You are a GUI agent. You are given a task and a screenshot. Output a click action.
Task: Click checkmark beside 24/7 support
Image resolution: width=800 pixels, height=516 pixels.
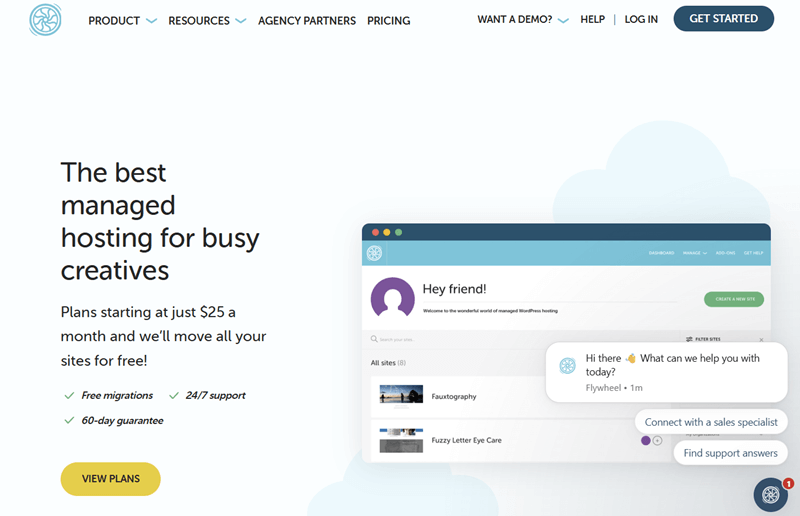click(x=174, y=396)
